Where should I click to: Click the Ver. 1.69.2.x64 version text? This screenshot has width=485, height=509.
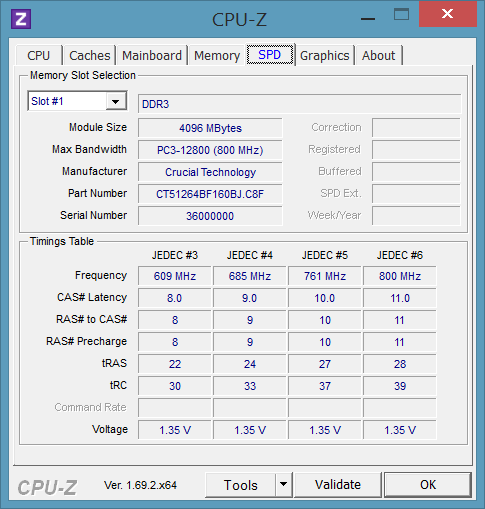140,485
